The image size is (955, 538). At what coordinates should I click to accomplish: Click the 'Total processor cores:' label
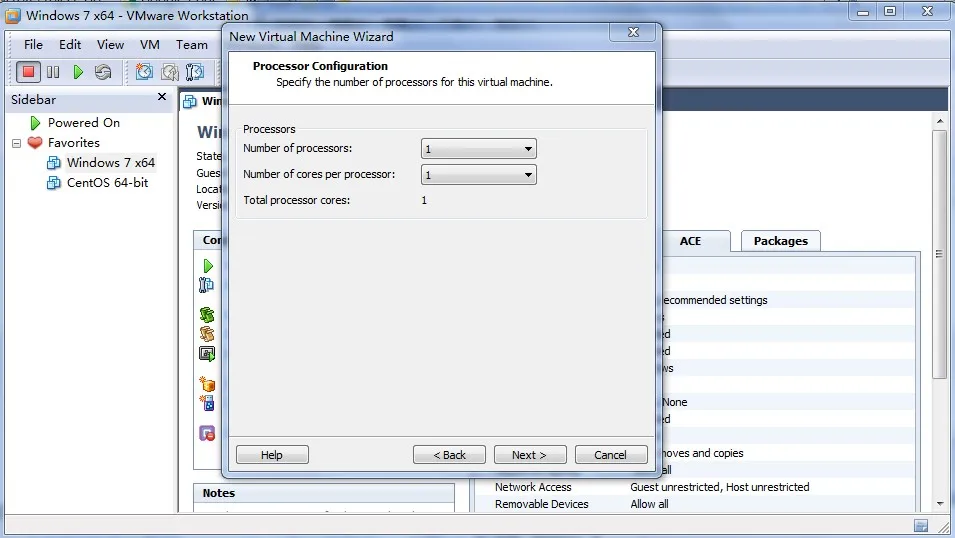(x=297, y=200)
